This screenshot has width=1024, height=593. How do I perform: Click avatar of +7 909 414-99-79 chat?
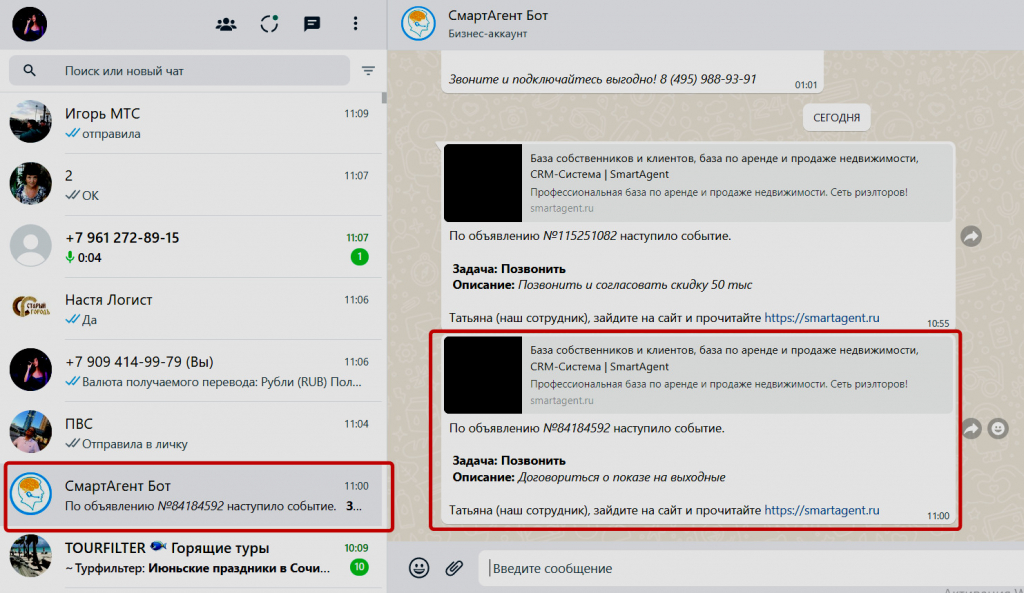pyautogui.click(x=30, y=370)
